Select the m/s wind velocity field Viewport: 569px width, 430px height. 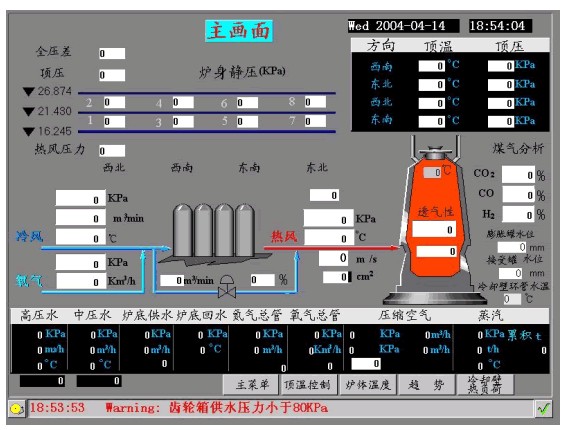pyautogui.click(x=333, y=258)
